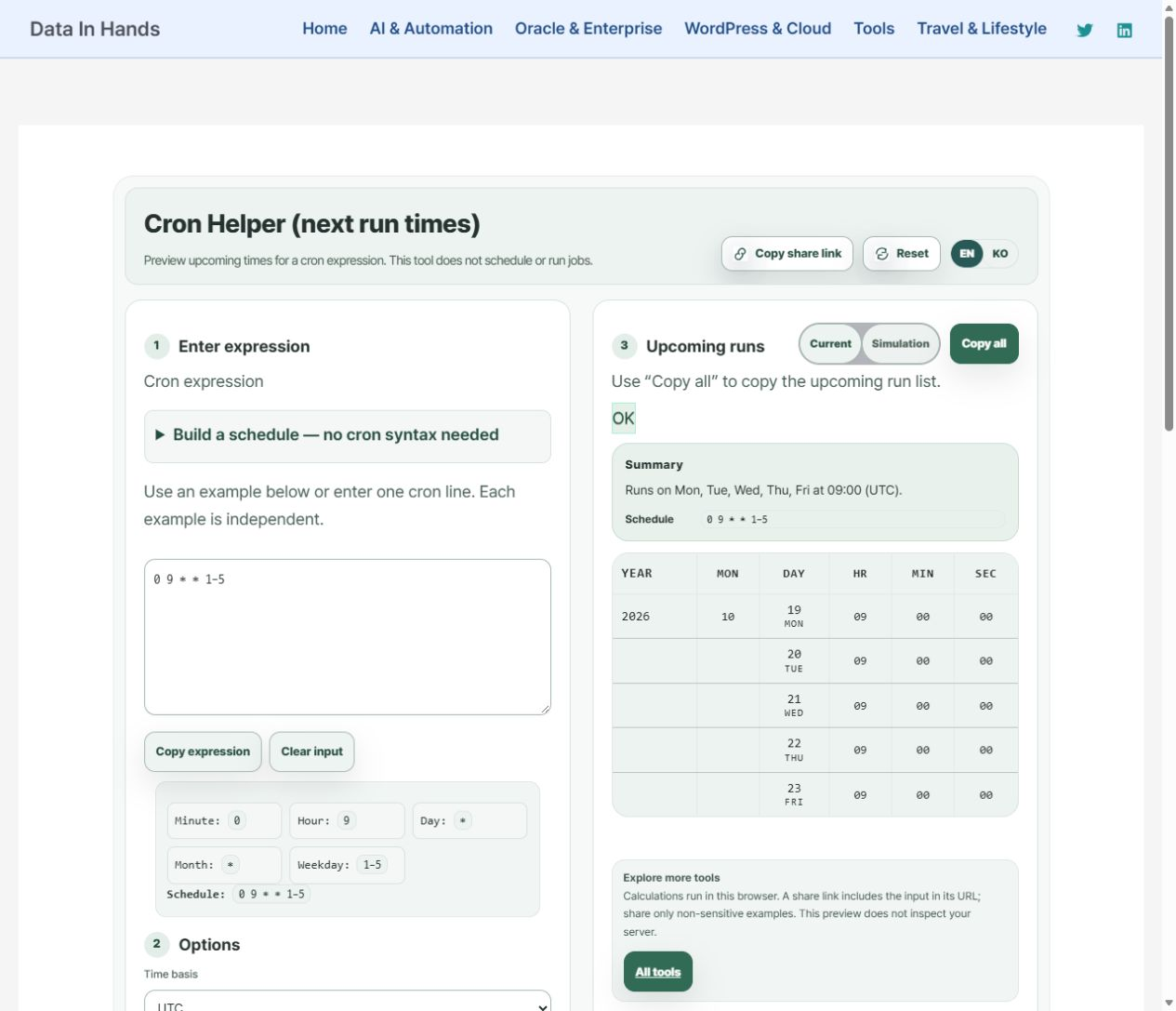Select the 21 WED day cell
Viewport: 1176px width, 1011px height.
click(x=794, y=706)
